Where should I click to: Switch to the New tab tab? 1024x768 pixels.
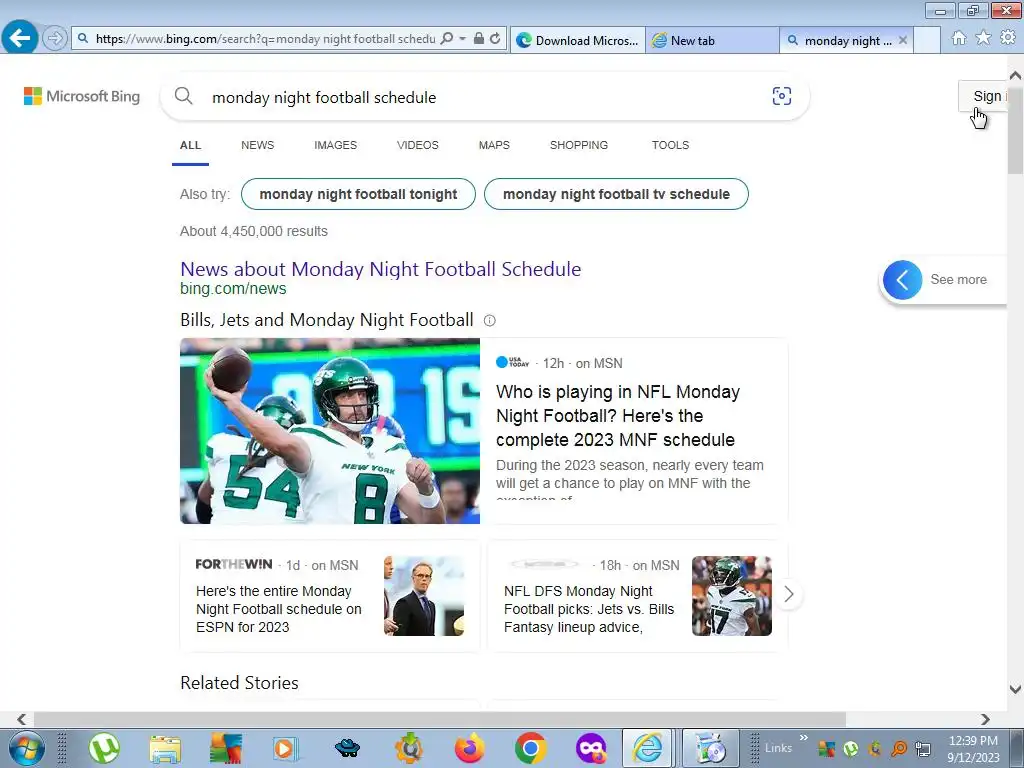coord(712,40)
